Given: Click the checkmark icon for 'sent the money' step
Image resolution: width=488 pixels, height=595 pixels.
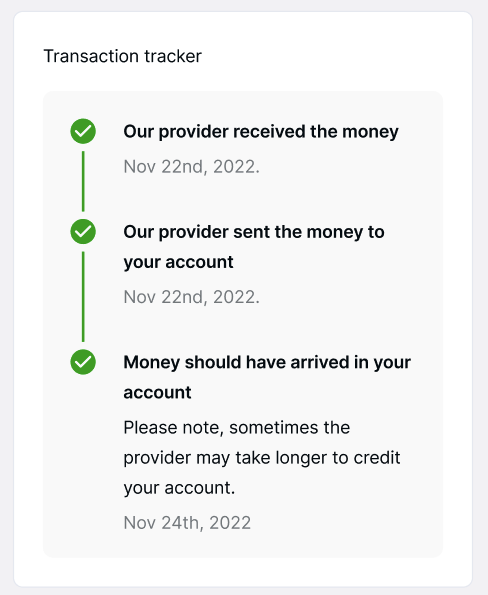Looking at the screenshot, I should (83, 231).
